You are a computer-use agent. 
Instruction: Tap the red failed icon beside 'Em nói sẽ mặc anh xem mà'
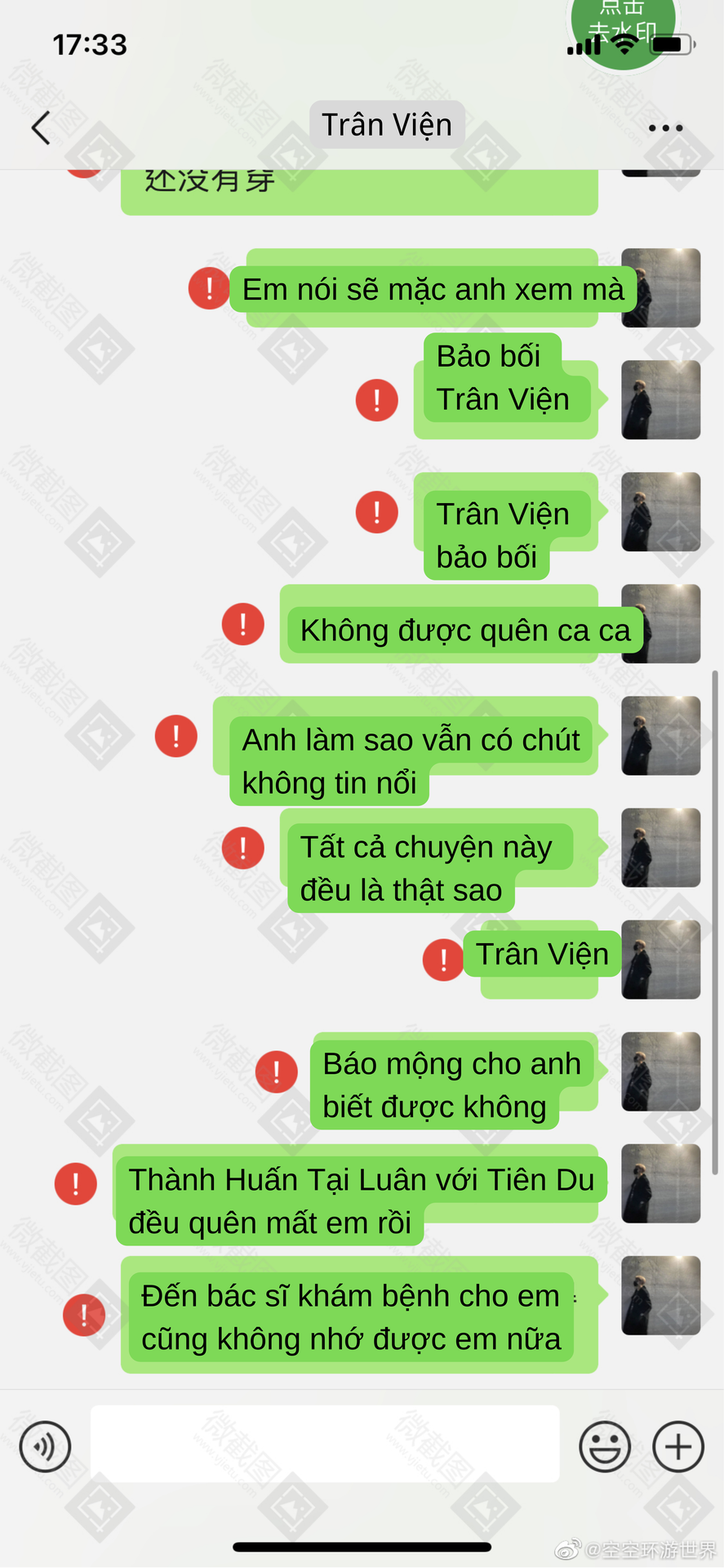coord(209,288)
